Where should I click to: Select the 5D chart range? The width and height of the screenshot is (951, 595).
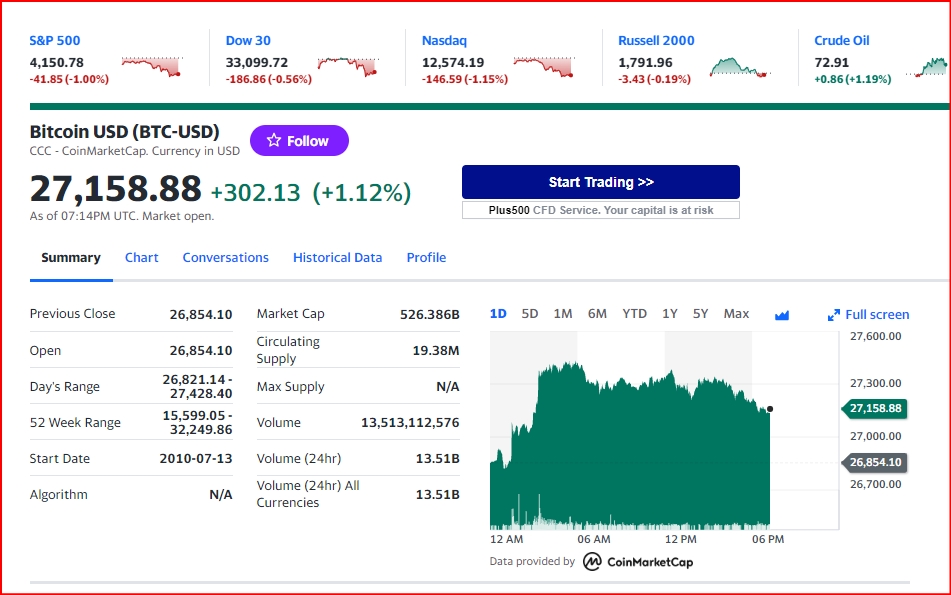pos(529,314)
